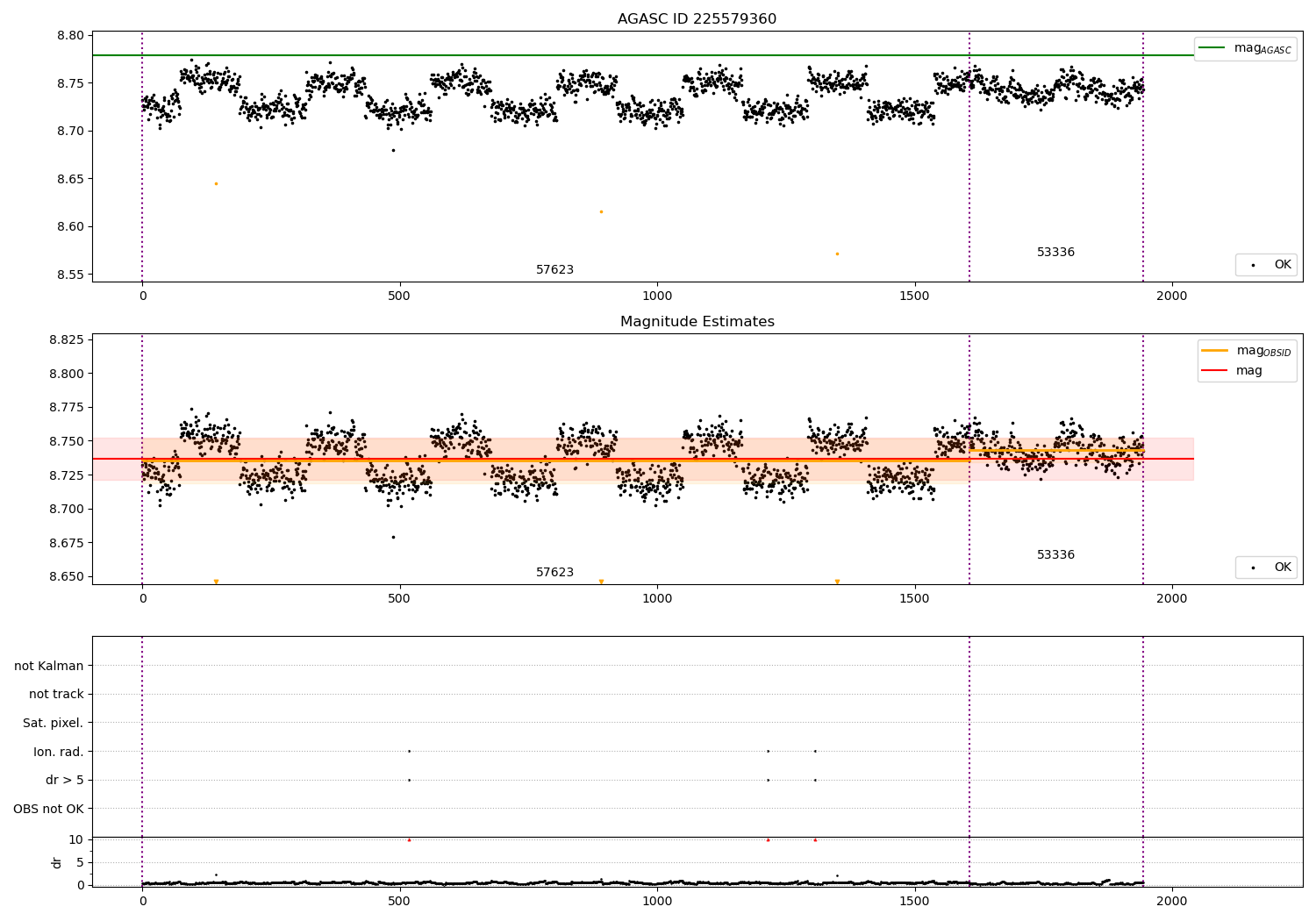Click label 53336 in the middle plot
Viewport: 1316px width, 921px height.
[x=1055, y=555]
